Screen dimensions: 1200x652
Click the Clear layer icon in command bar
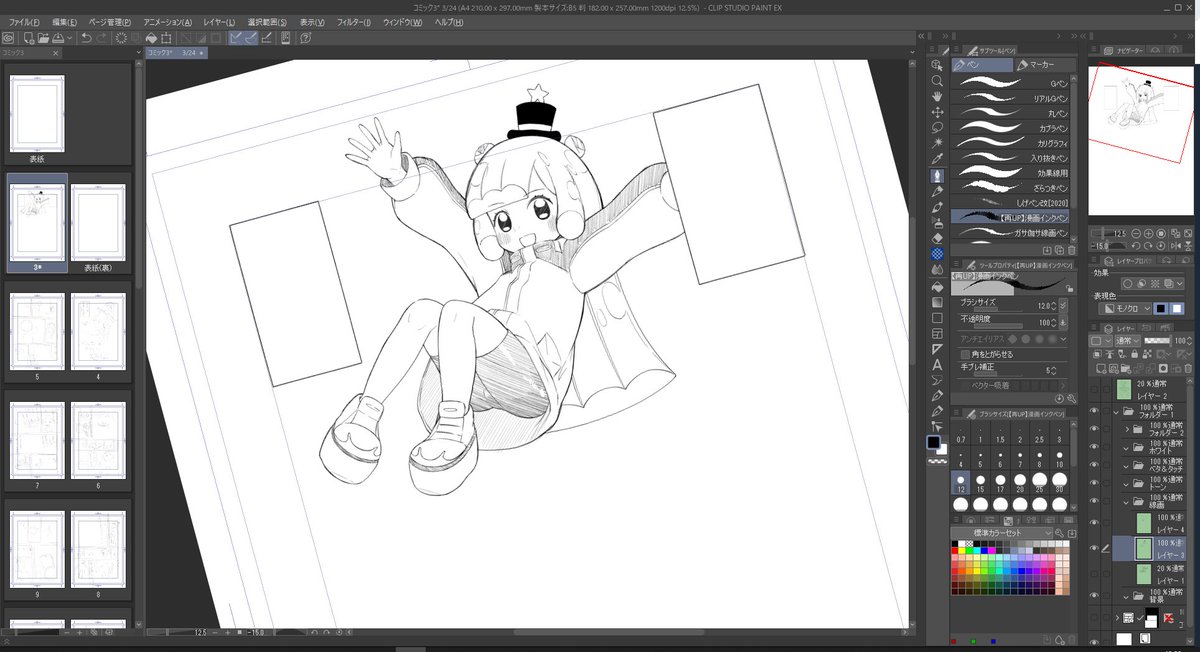point(121,38)
